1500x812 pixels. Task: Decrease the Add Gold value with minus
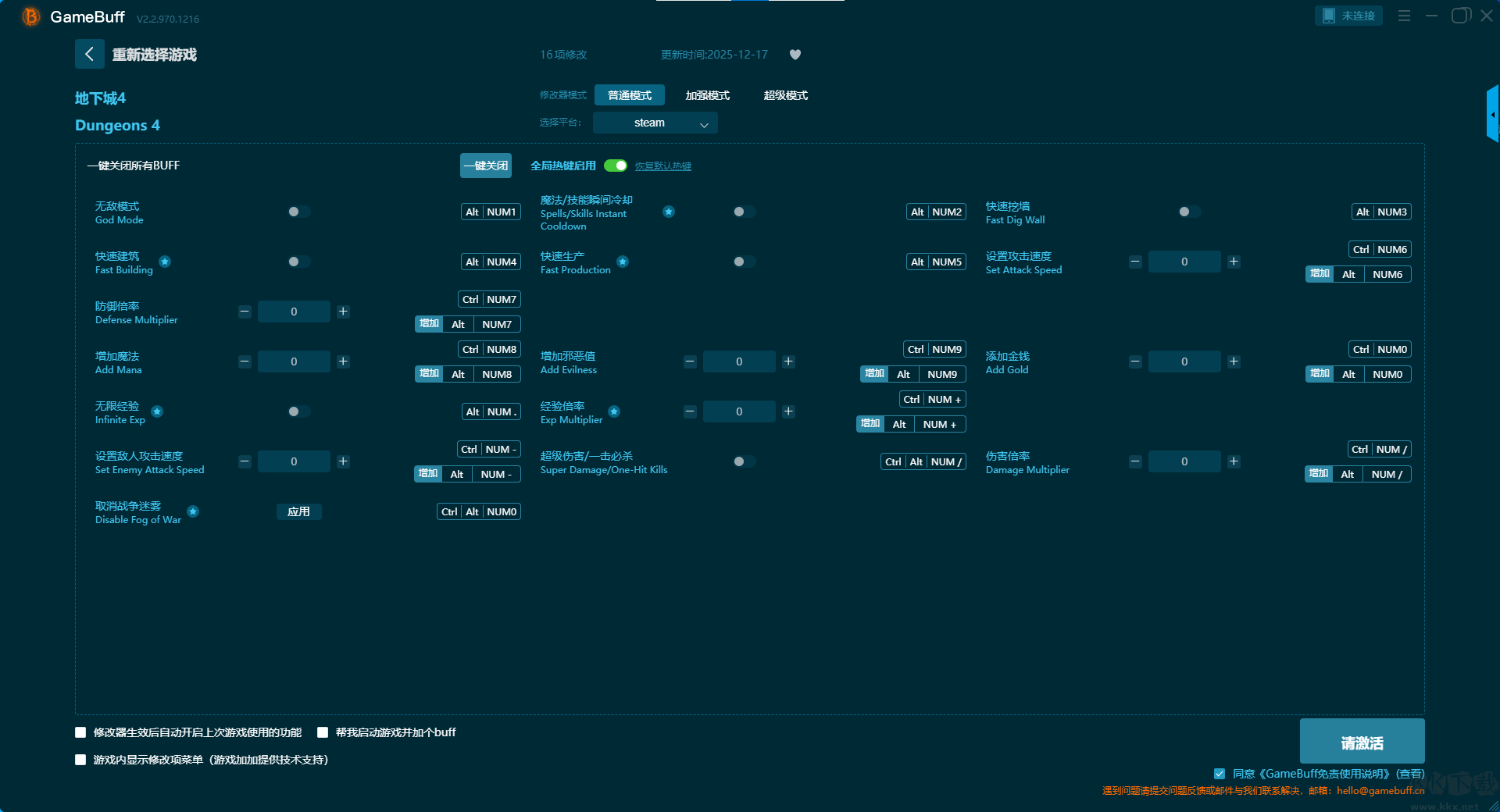point(1135,361)
